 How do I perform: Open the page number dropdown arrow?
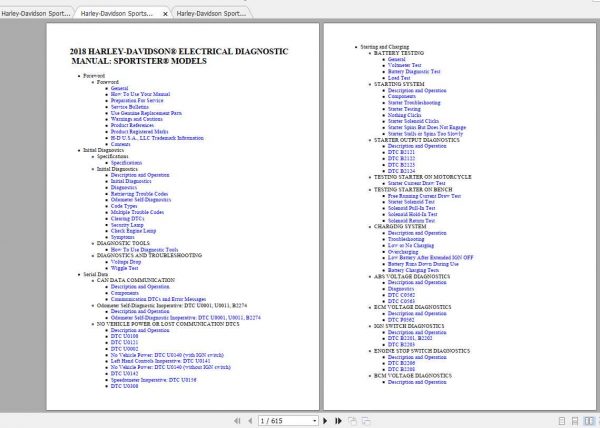pos(315,421)
